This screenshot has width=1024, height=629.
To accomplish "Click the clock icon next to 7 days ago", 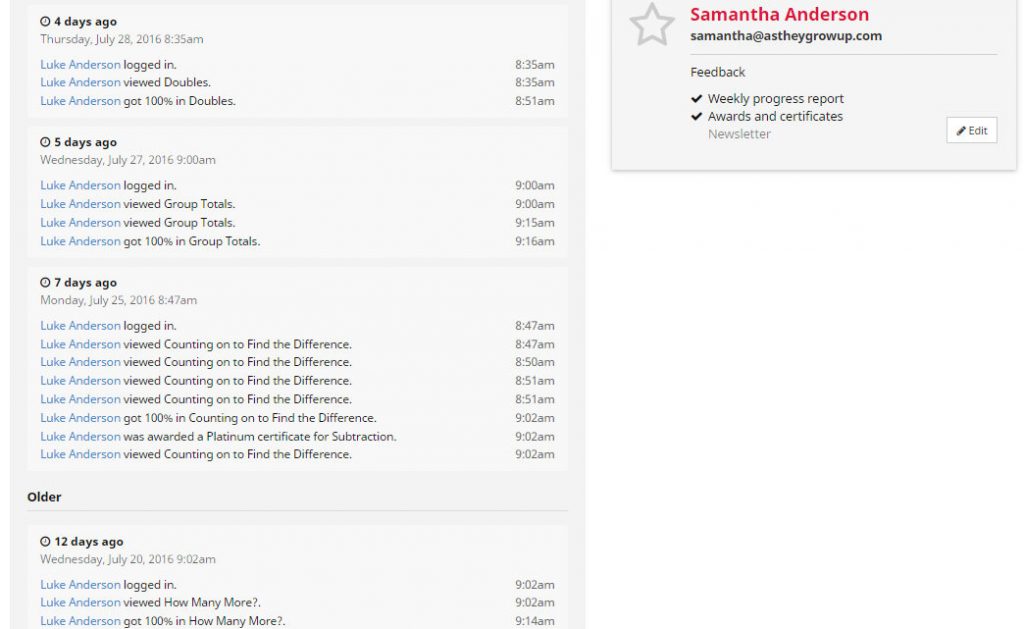I will 45,283.
